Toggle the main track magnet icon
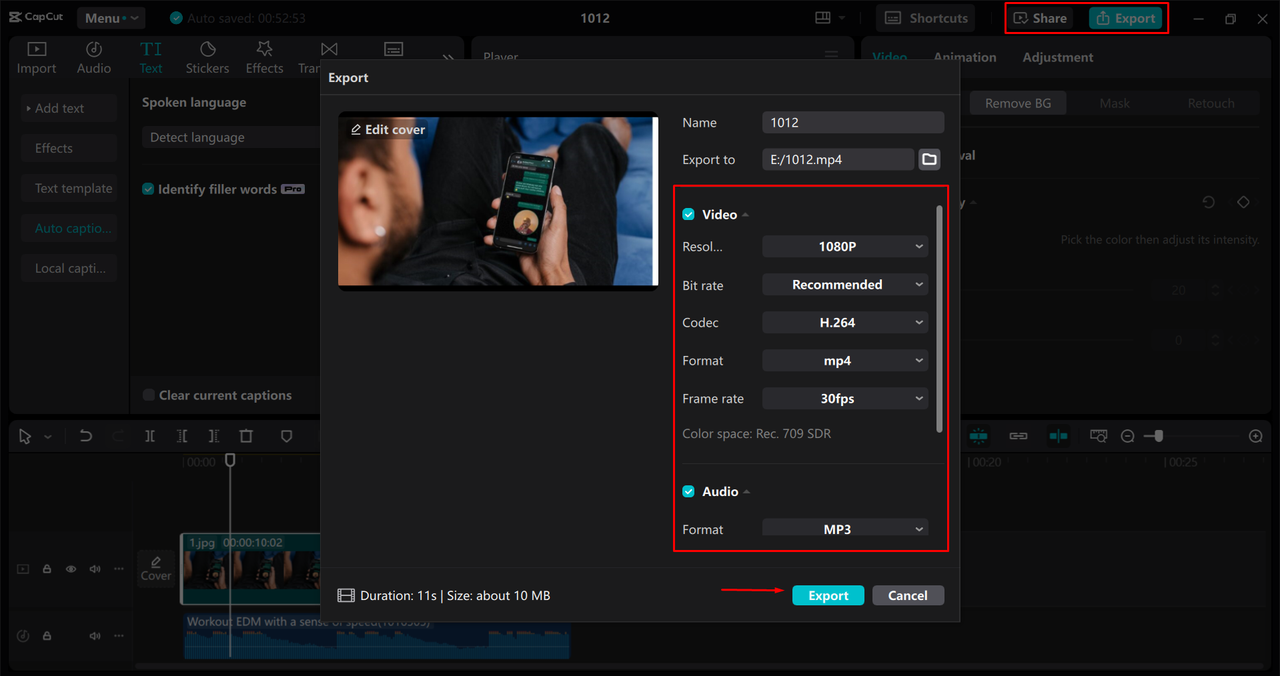Image resolution: width=1280 pixels, height=676 pixels. [978, 436]
